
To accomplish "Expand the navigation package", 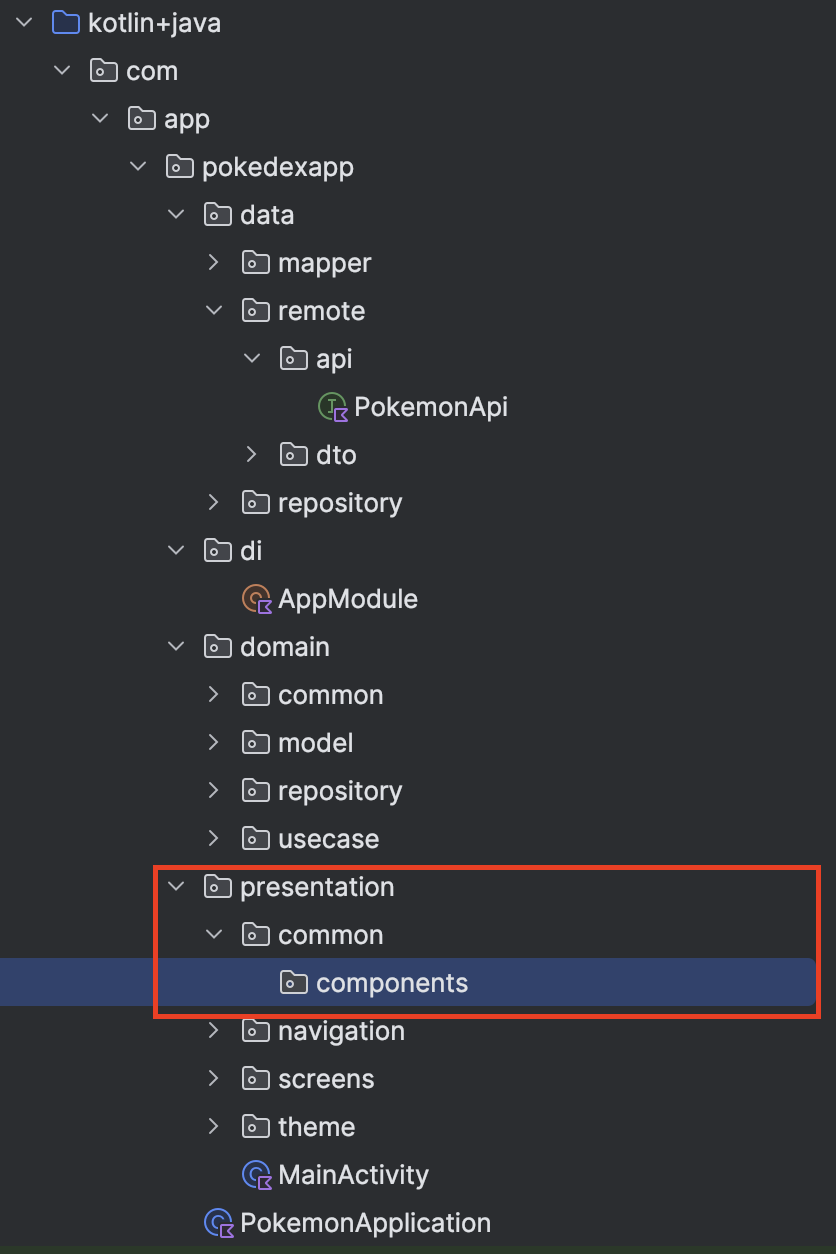I will 213,1031.
